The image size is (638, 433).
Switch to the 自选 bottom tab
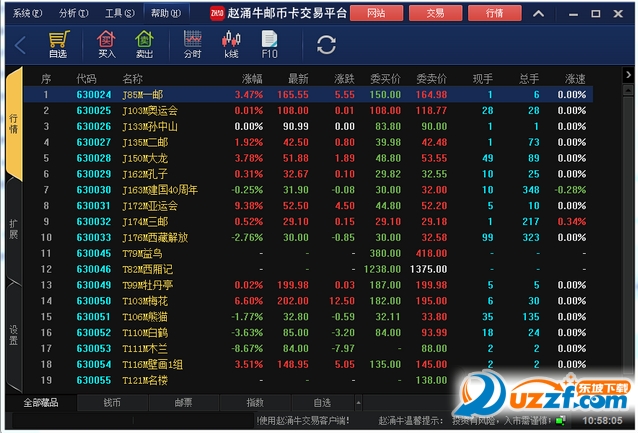point(322,403)
